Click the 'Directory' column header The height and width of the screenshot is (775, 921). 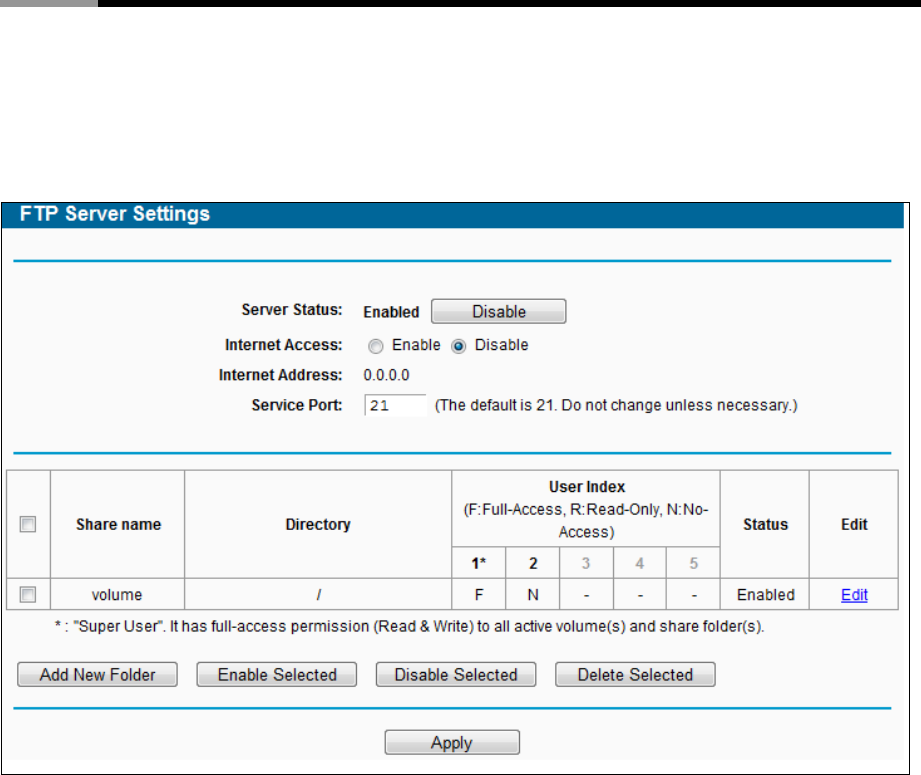pos(318,524)
